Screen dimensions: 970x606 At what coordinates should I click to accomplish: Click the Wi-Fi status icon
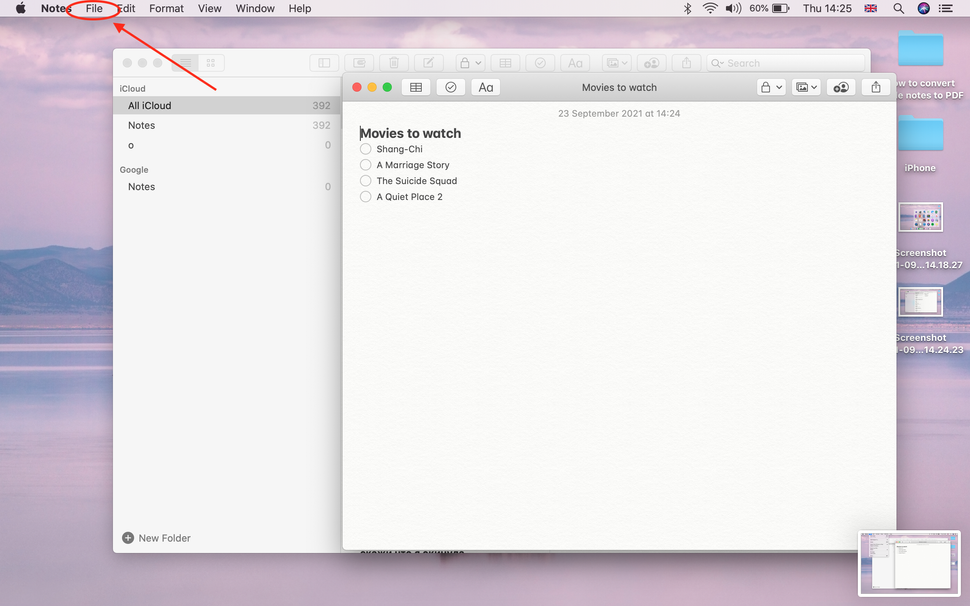click(x=710, y=9)
